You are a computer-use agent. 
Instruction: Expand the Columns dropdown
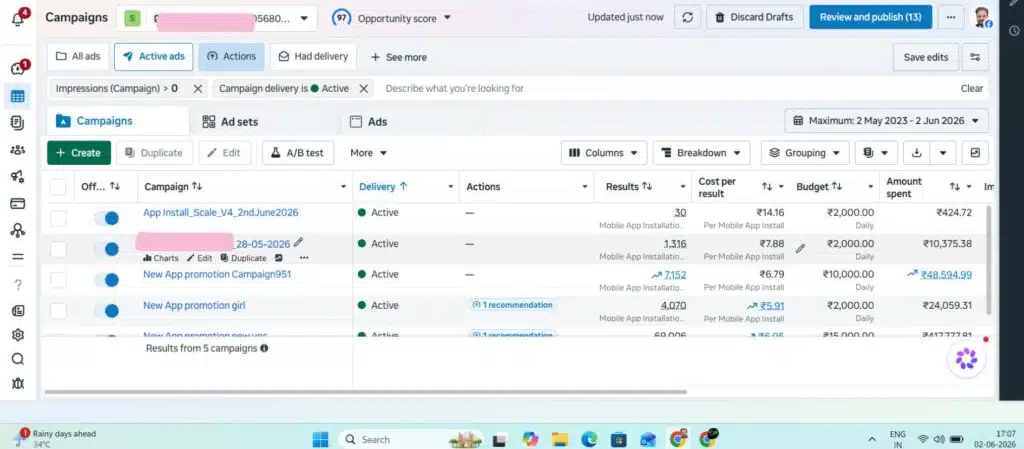point(604,153)
